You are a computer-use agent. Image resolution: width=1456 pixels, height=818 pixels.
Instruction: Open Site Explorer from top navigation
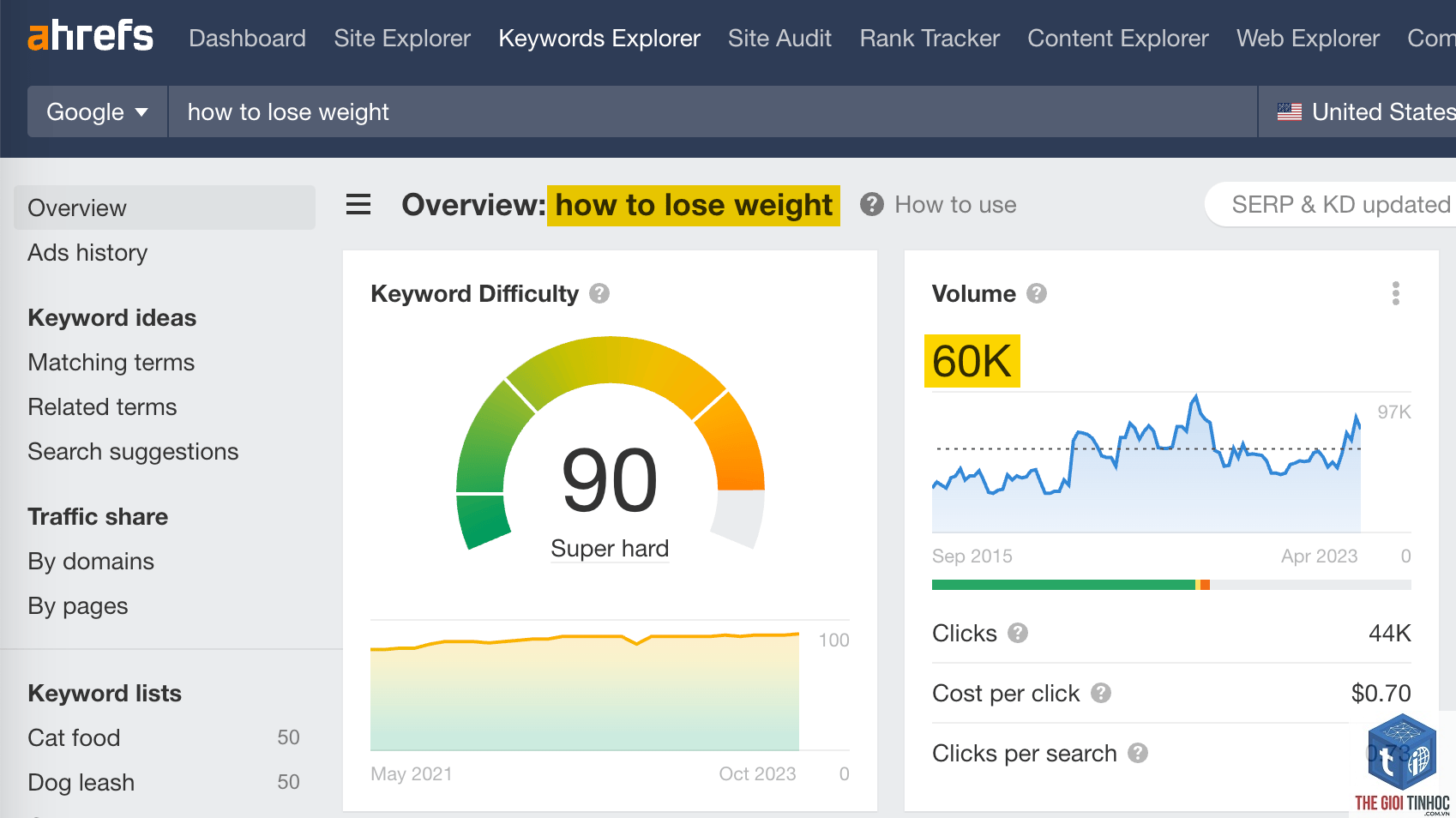(402, 38)
